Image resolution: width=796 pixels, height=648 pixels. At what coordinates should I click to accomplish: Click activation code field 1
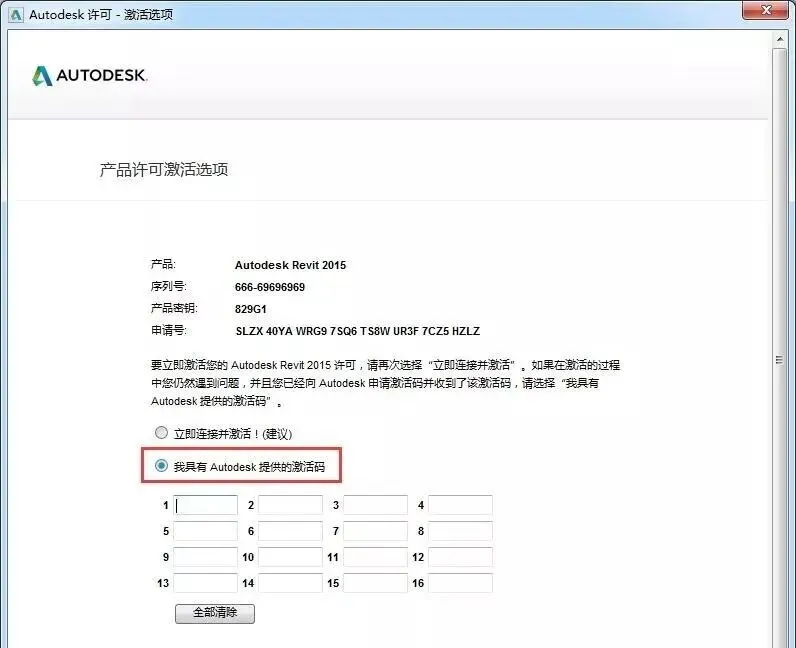206,505
